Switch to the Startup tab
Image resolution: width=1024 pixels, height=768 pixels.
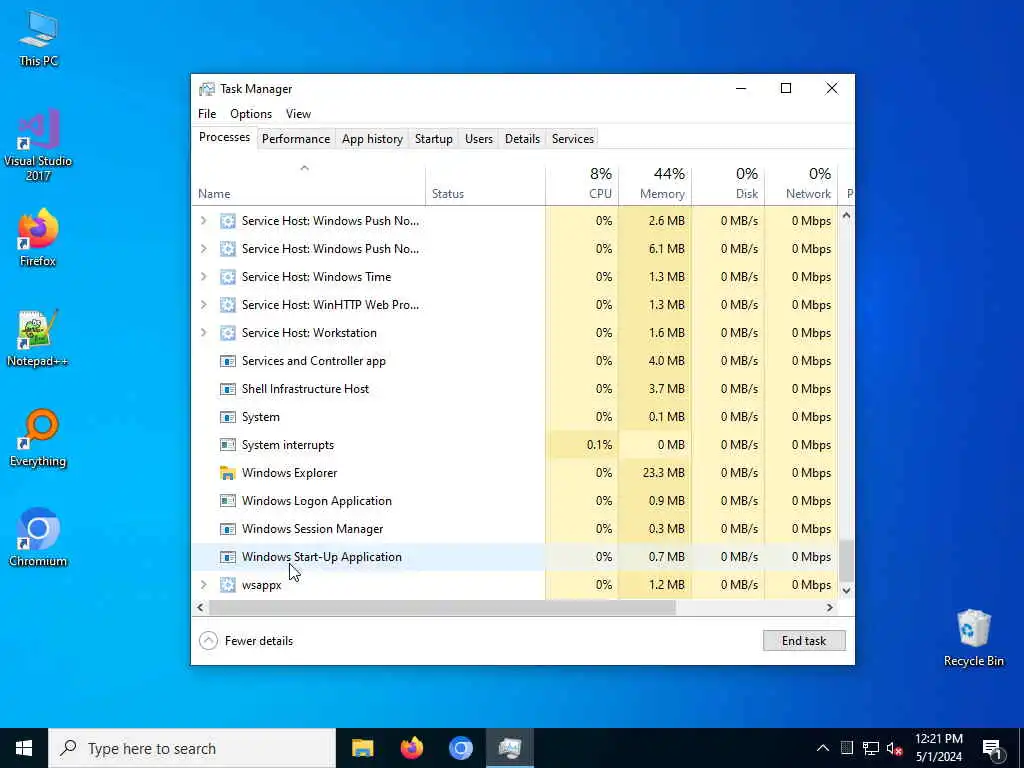[434, 138]
